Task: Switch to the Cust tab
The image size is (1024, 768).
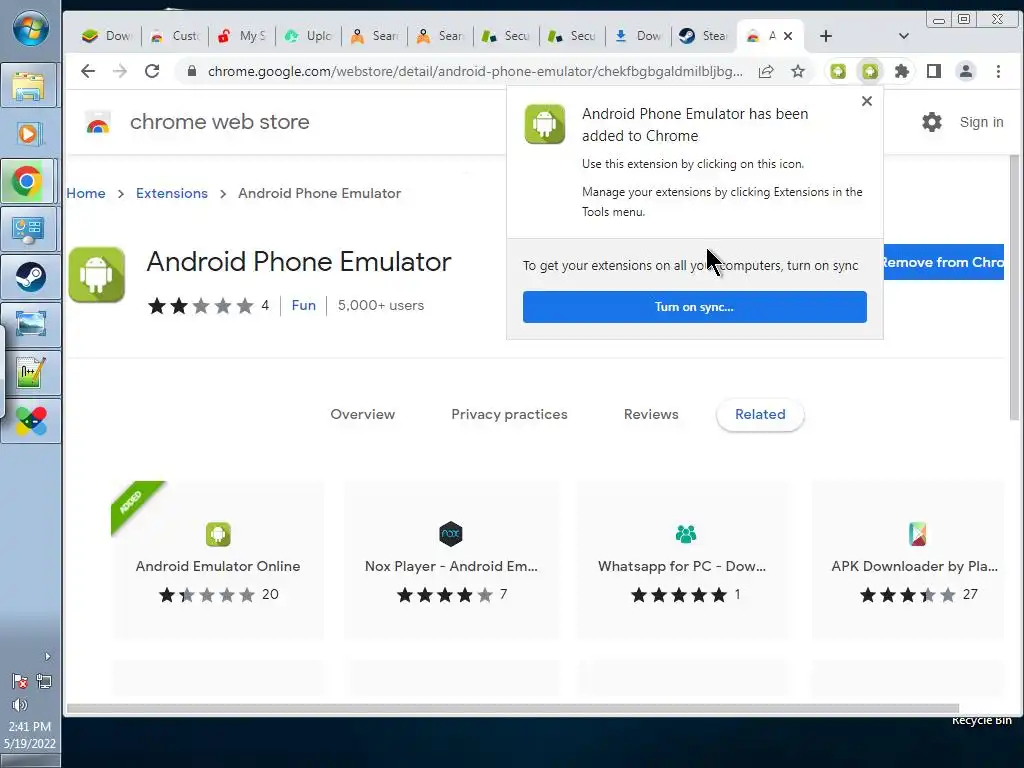Action: 176,36
